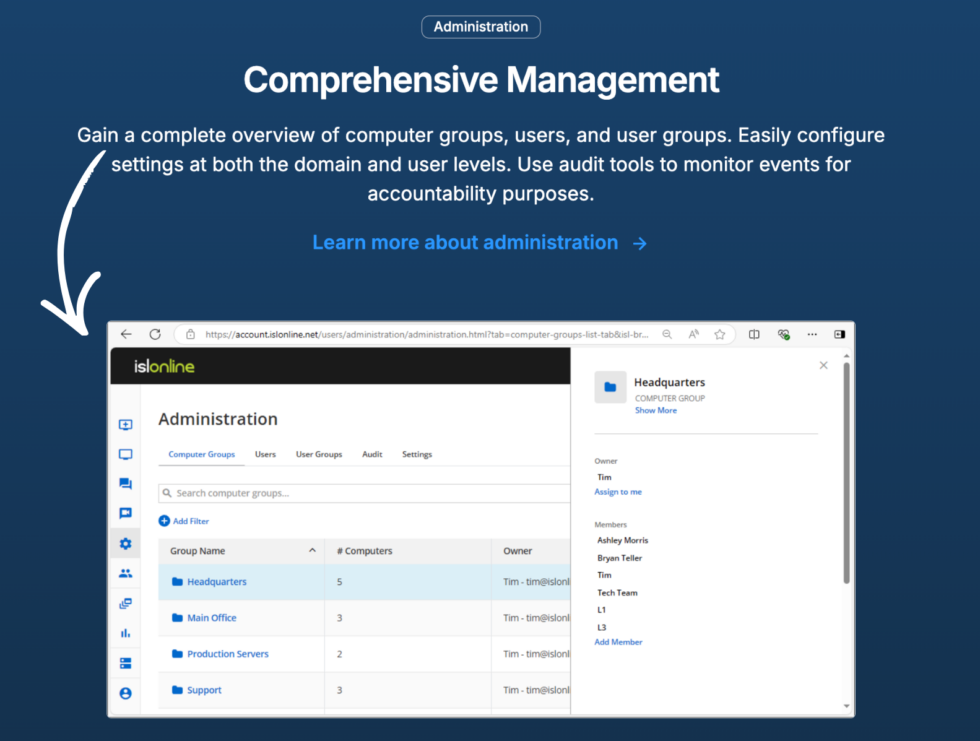This screenshot has height=741, width=980.
Task: Select the monitor icon in the sidebar
Action: 125,454
